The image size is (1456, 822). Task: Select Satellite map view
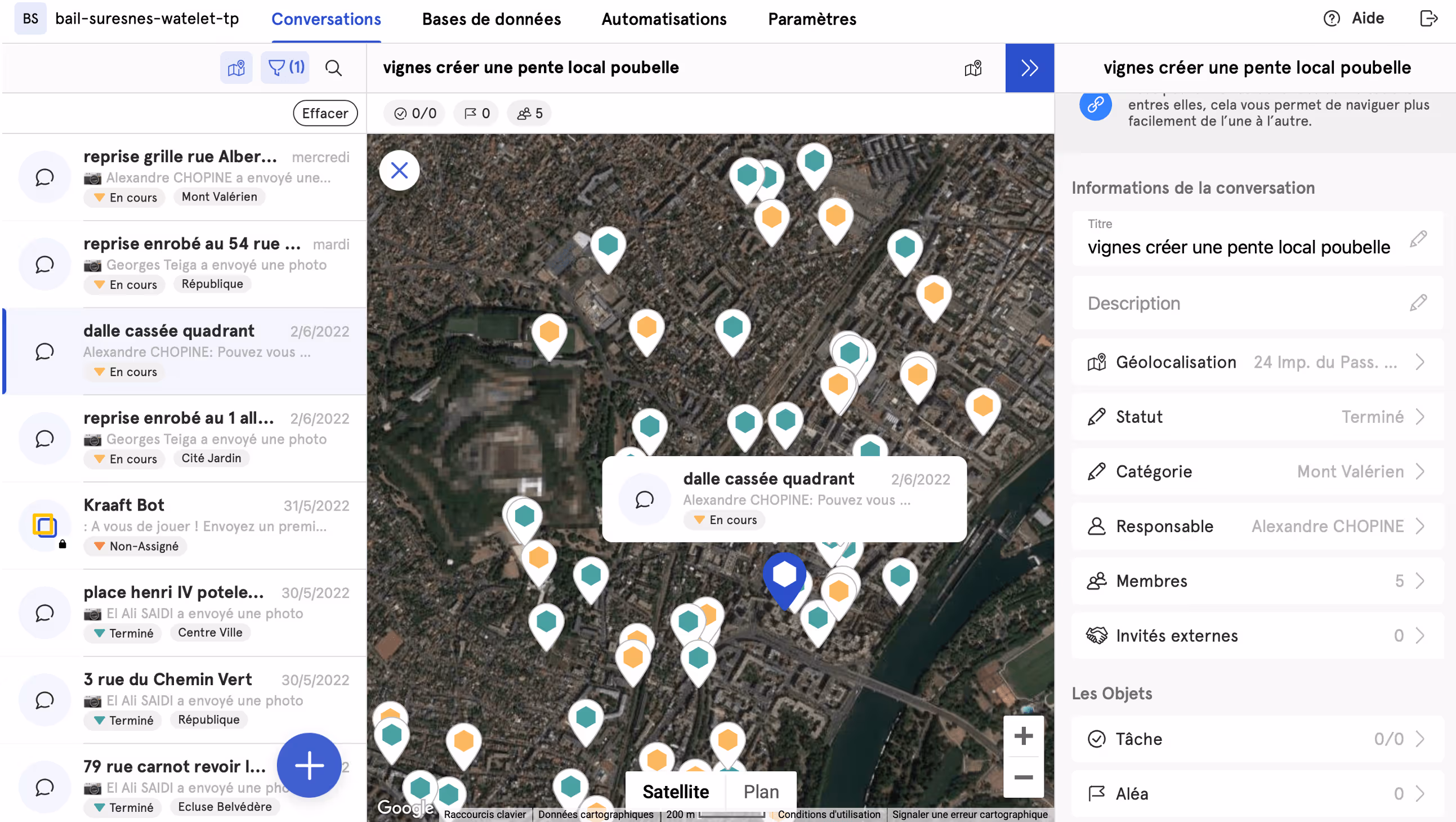[676, 792]
